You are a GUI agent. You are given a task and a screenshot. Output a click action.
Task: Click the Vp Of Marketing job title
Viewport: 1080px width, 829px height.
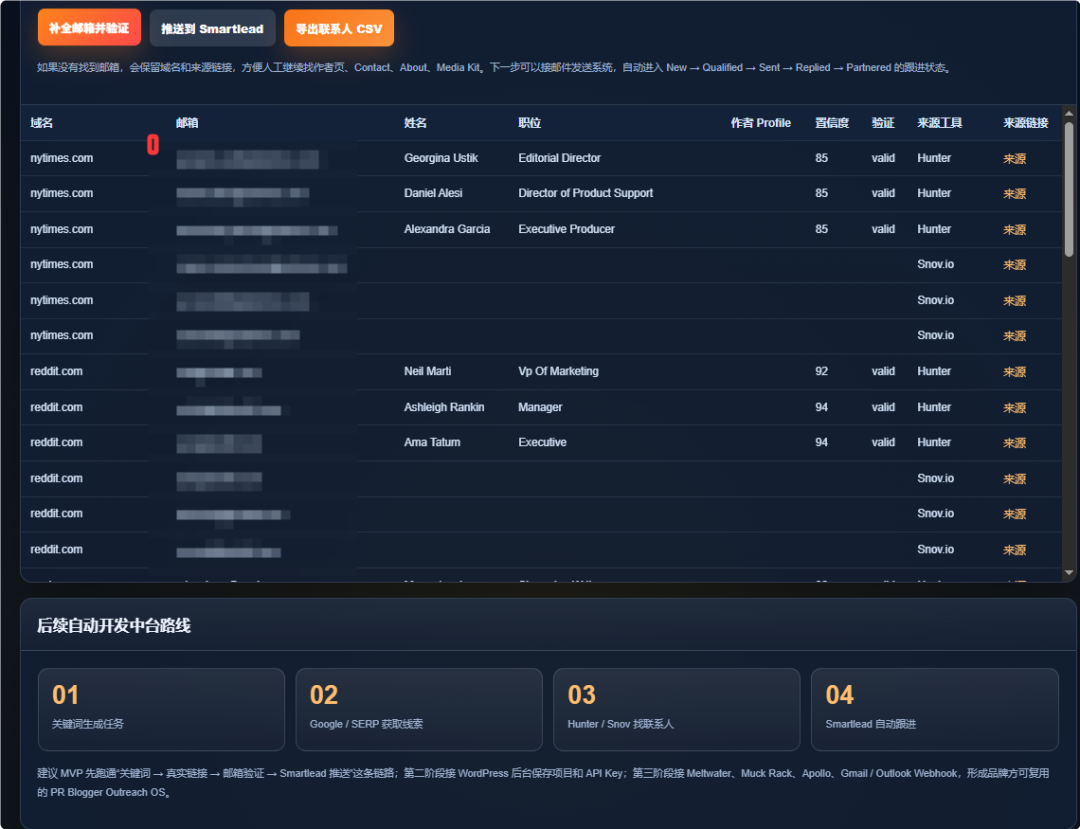pos(559,371)
